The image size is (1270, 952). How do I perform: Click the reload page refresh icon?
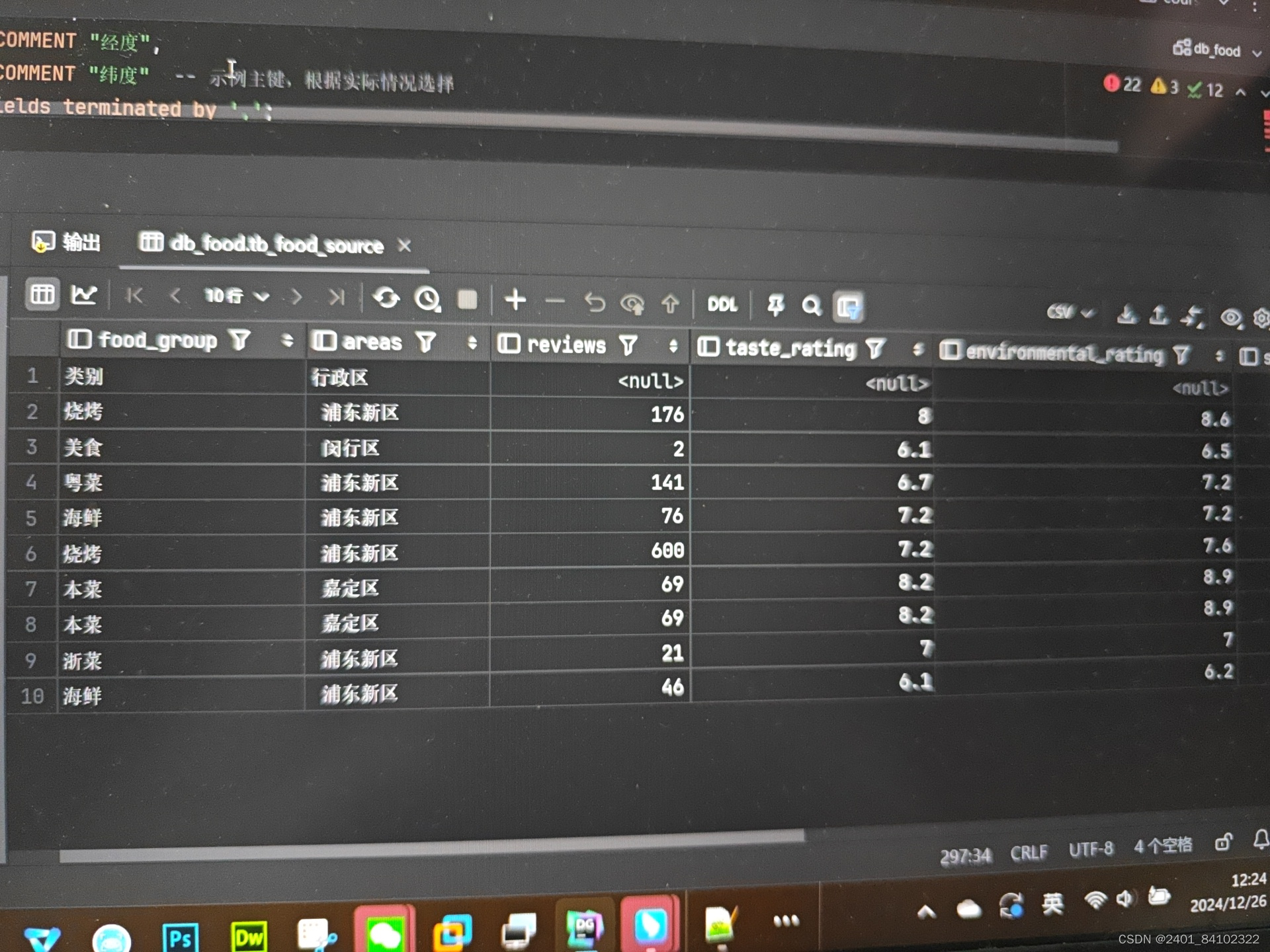click(x=386, y=298)
